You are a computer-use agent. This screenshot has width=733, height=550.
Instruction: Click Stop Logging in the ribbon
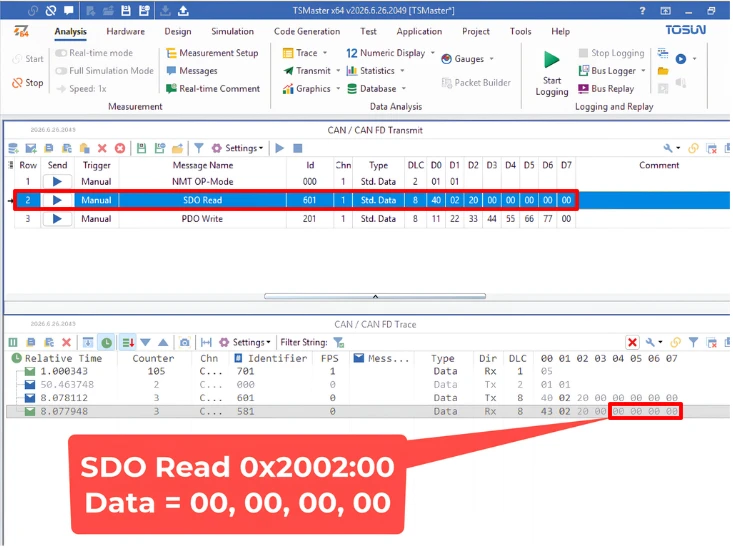(611, 53)
